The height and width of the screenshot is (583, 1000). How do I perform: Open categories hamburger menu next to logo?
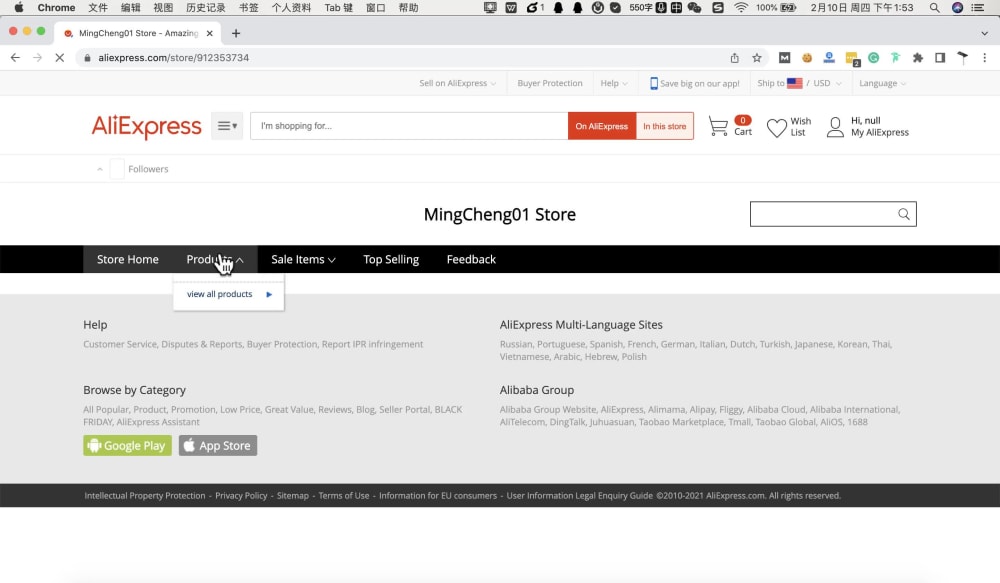(227, 126)
